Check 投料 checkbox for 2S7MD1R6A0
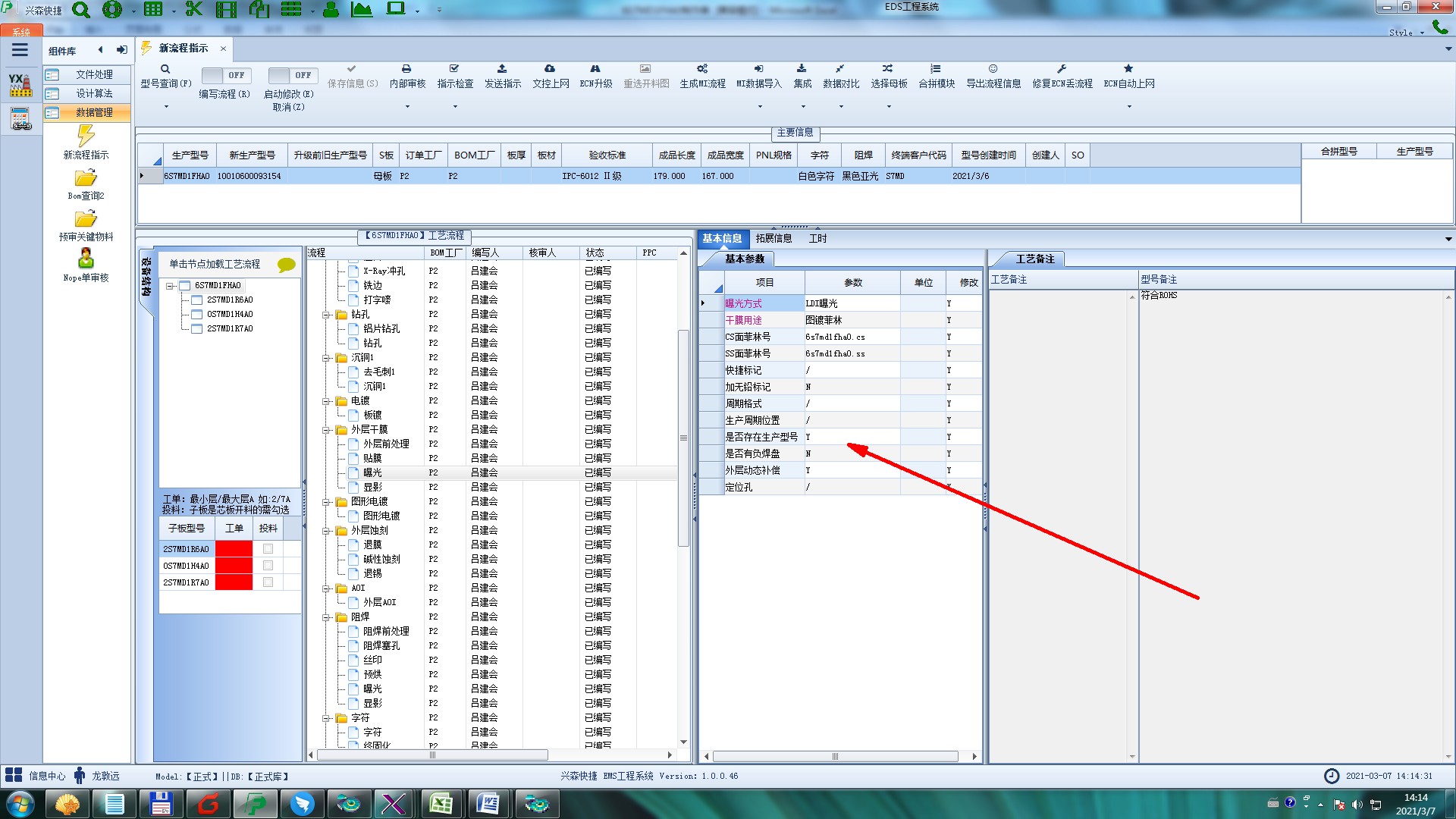The image size is (1456, 819). pyautogui.click(x=268, y=549)
